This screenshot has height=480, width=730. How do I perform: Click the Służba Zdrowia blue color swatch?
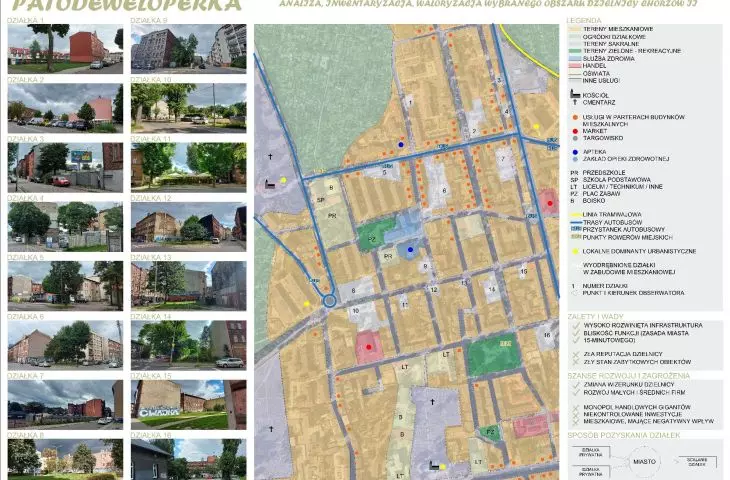click(575, 58)
